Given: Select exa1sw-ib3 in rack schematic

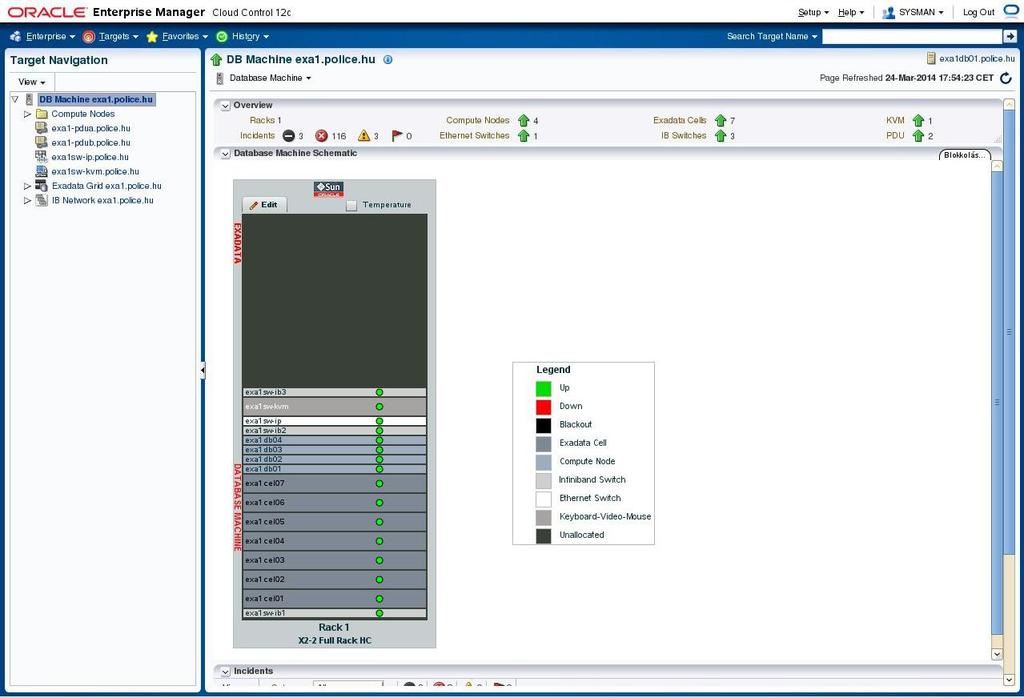Looking at the screenshot, I should pos(334,392).
